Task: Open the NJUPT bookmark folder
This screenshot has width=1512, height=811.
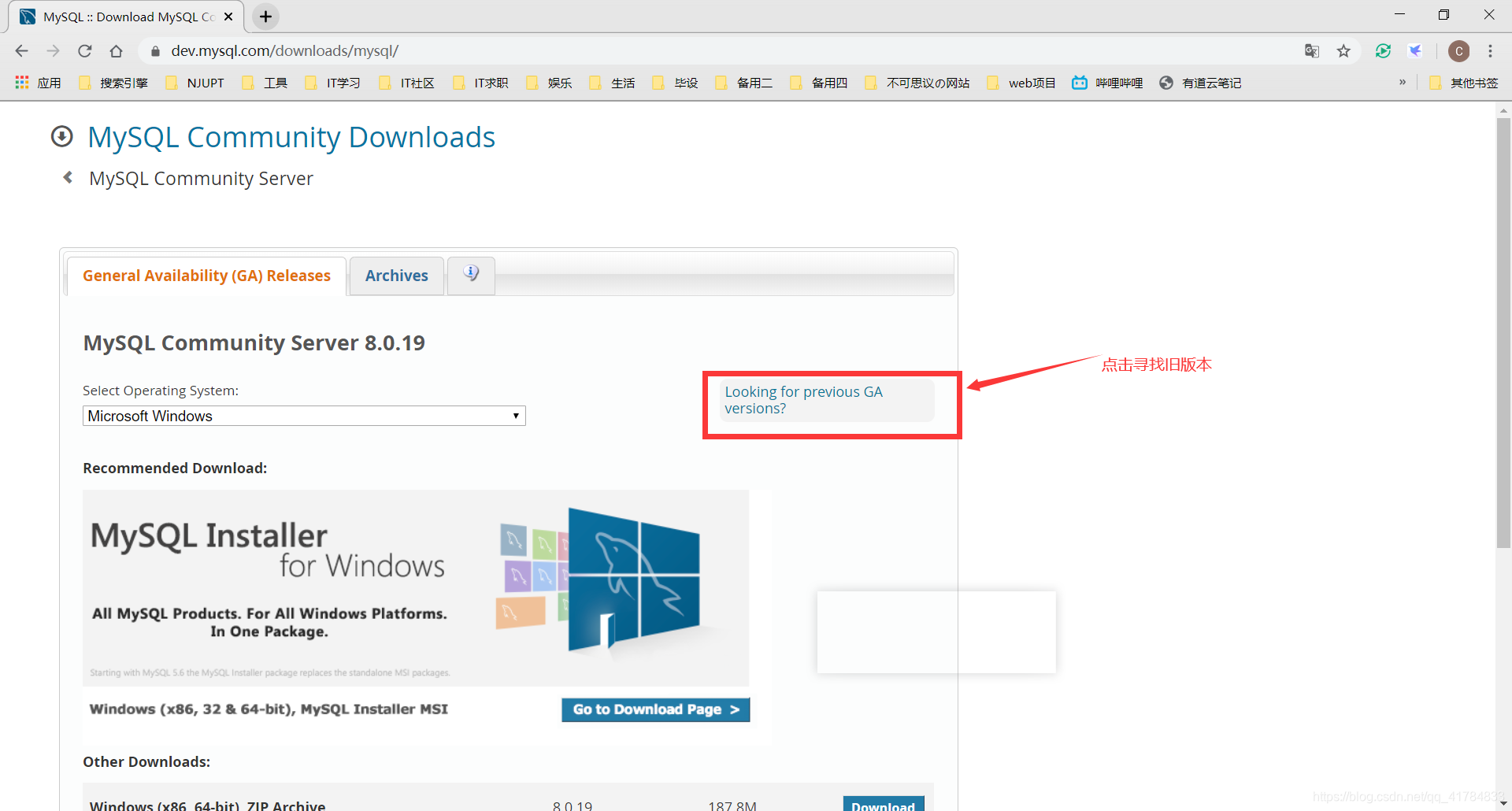Action: (x=195, y=83)
